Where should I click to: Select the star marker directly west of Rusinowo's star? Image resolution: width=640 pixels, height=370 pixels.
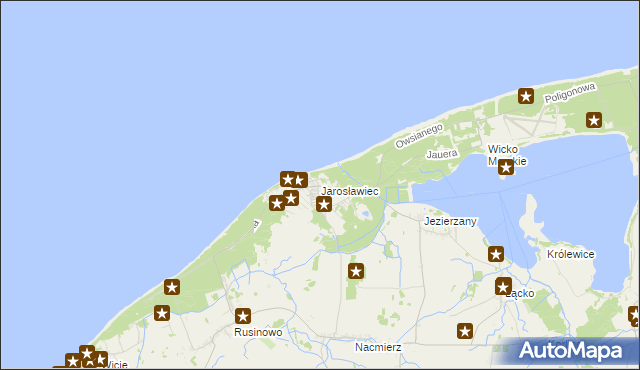(x=162, y=313)
